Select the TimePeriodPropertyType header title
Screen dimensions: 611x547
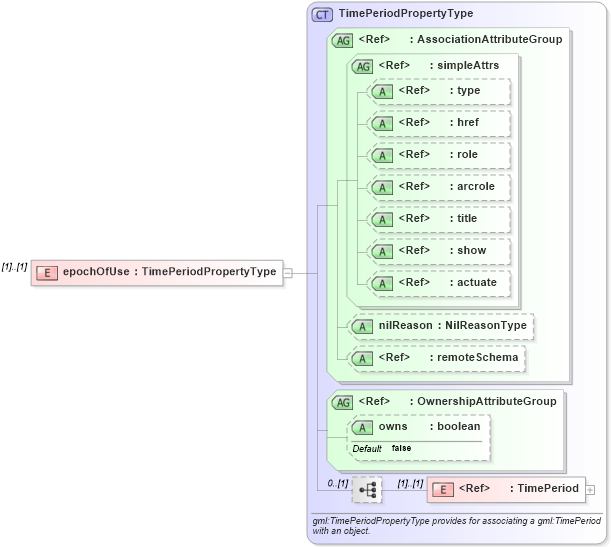[x=406, y=13]
